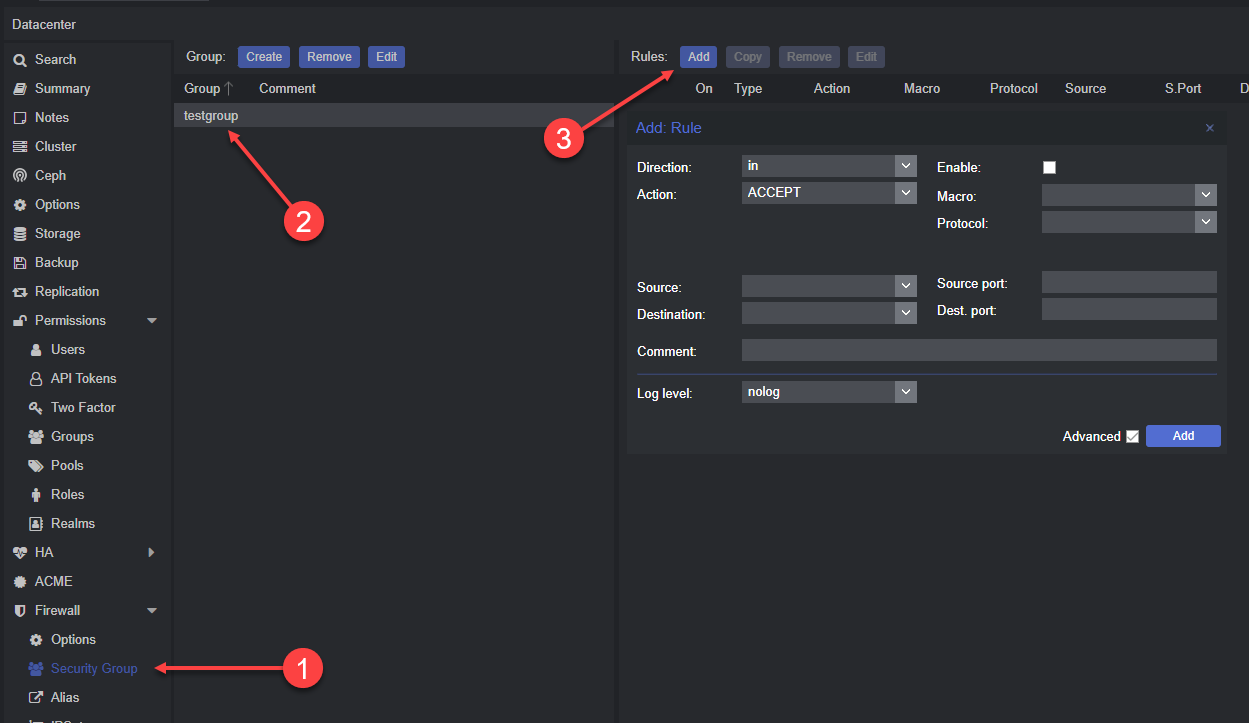Open Summary via its book icon
1249x723 pixels.
tap(19, 89)
